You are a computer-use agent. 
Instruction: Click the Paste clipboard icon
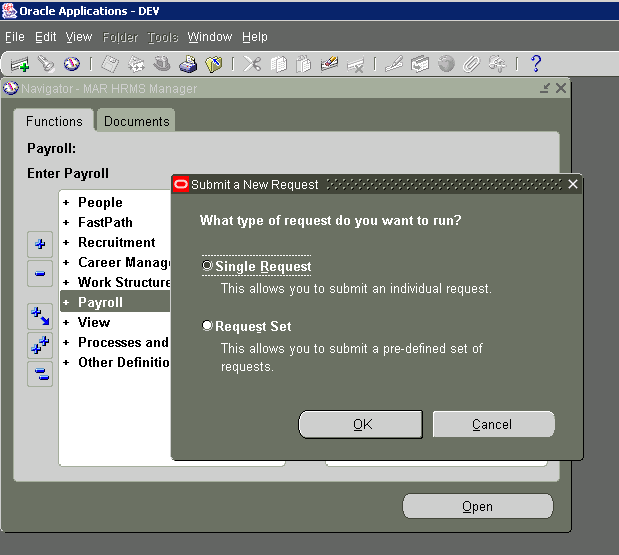304,64
